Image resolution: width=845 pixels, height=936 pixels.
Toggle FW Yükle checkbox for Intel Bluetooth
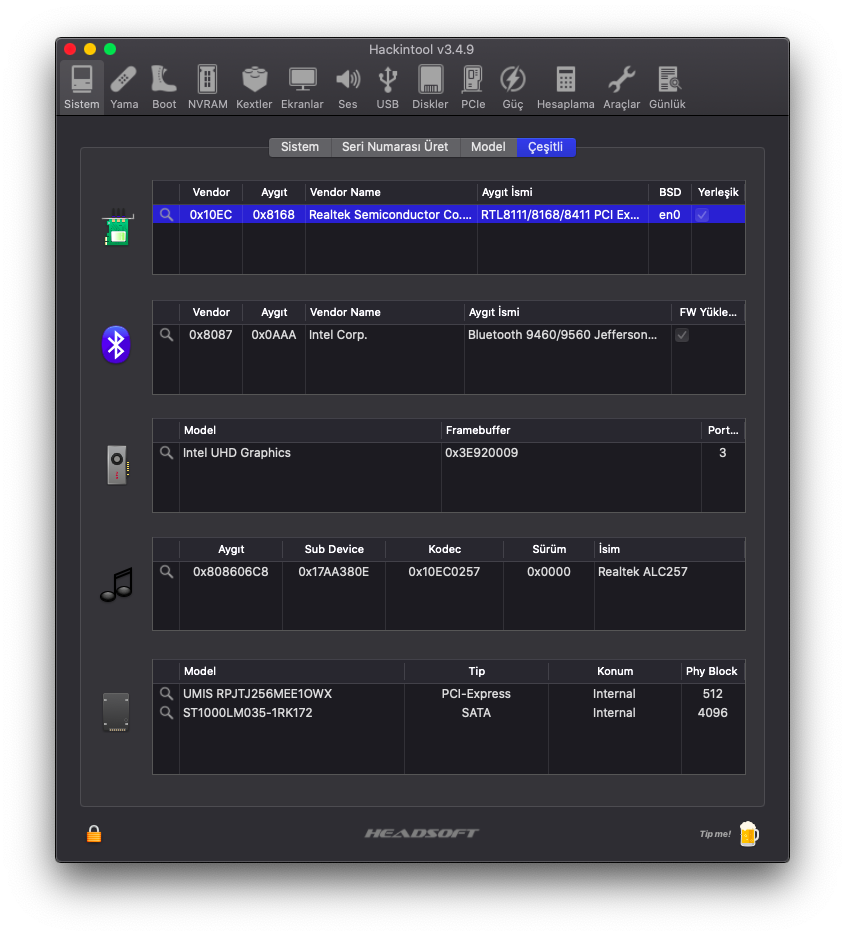[x=682, y=335]
